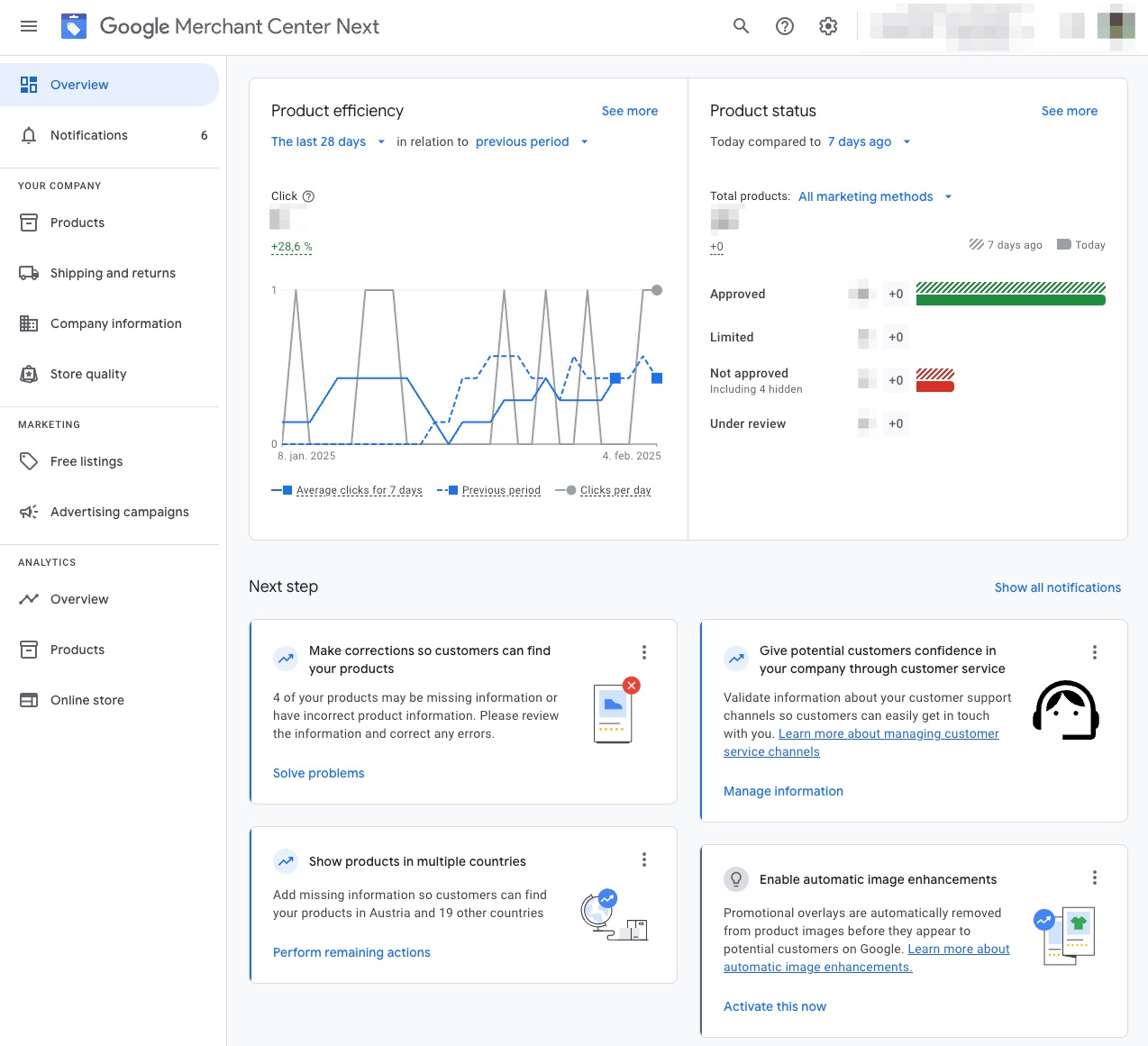Click the notifications count badge 6
Screen dimensions: 1148x1046
[205, 135]
